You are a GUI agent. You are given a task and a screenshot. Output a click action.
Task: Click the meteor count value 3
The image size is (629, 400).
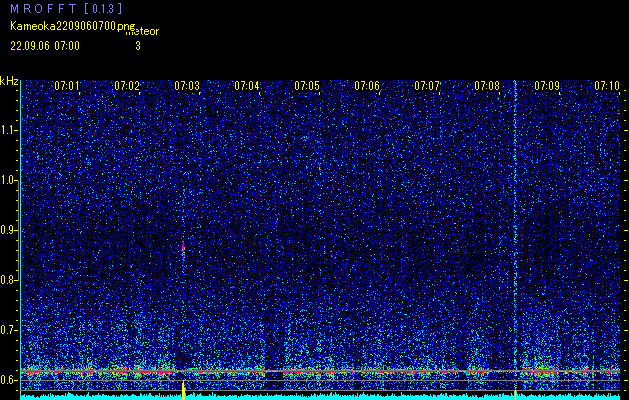(138, 46)
